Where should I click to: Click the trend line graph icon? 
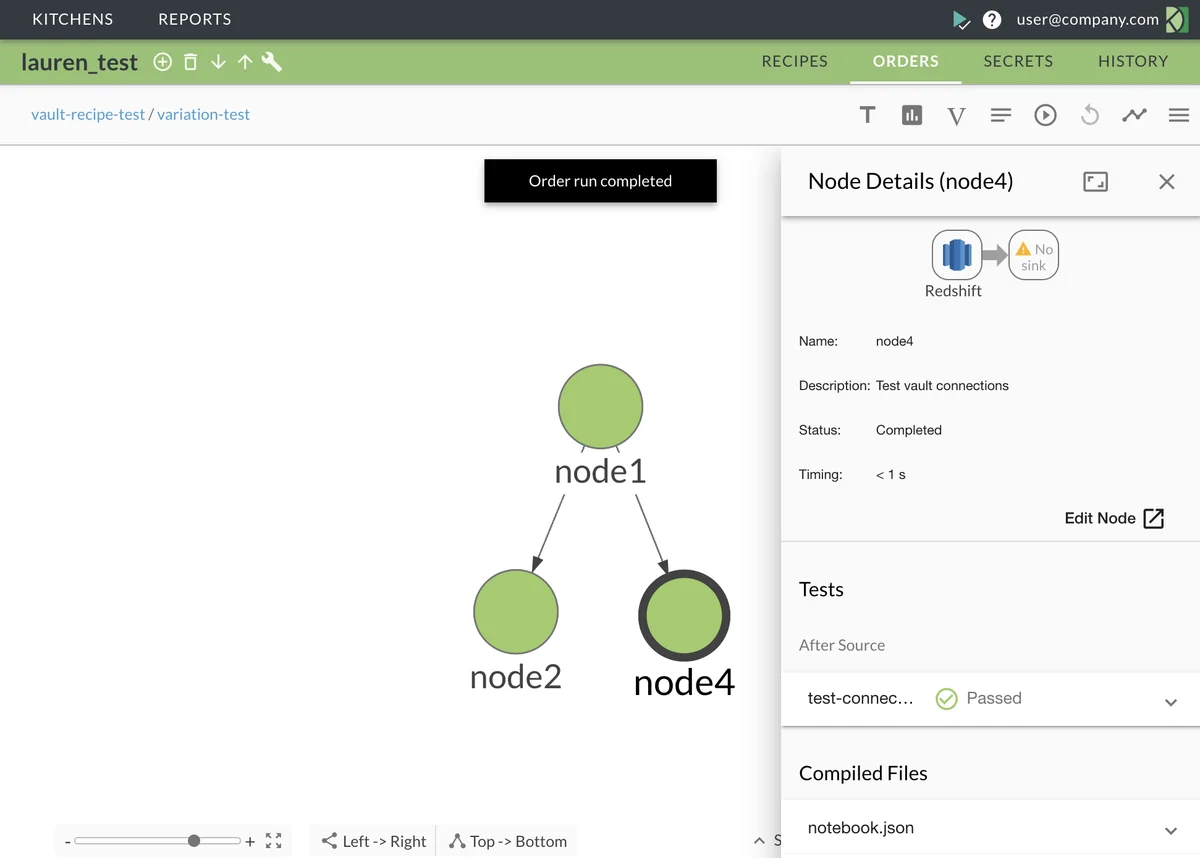click(x=1134, y=115)
